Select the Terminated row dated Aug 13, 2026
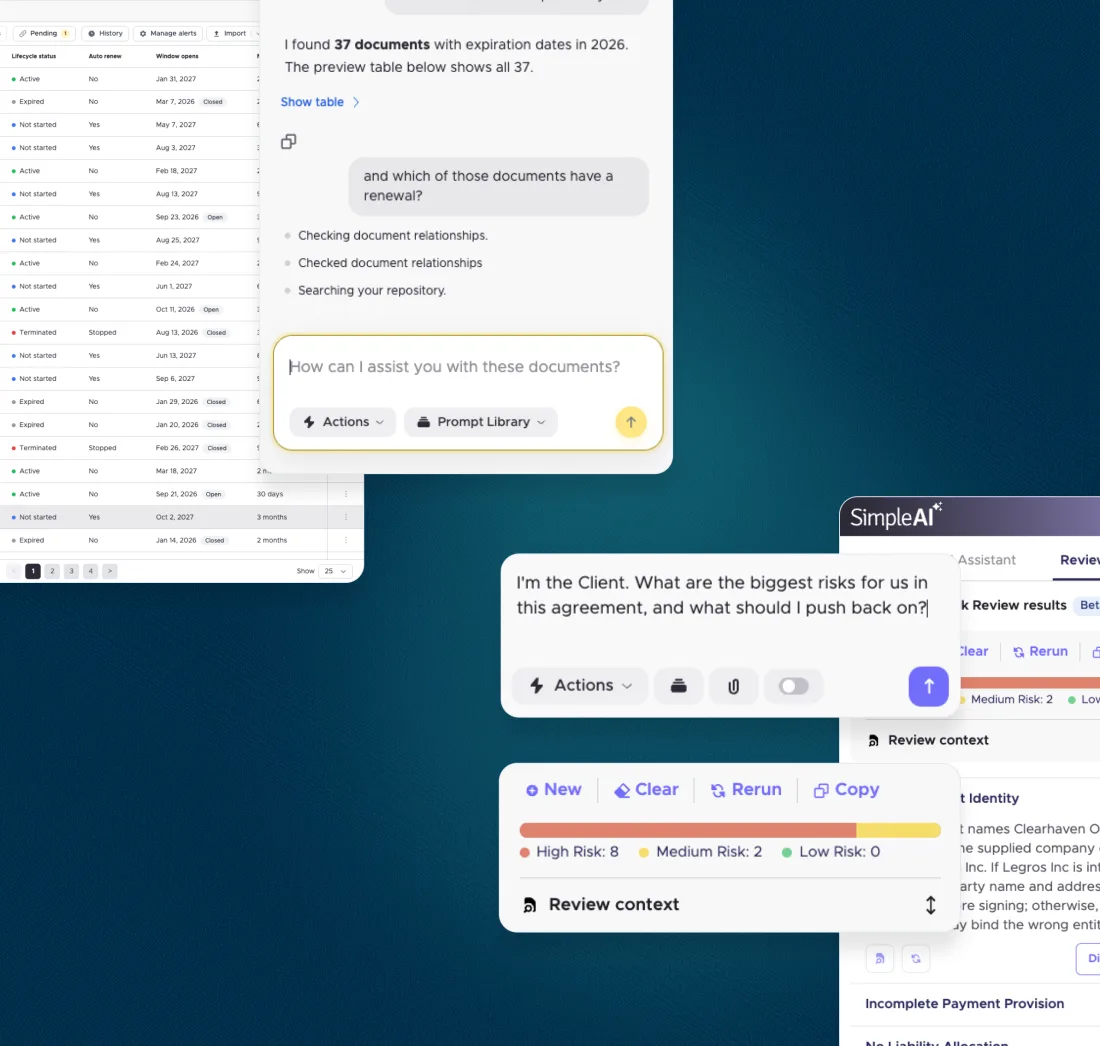 click(x=130, y=333)
